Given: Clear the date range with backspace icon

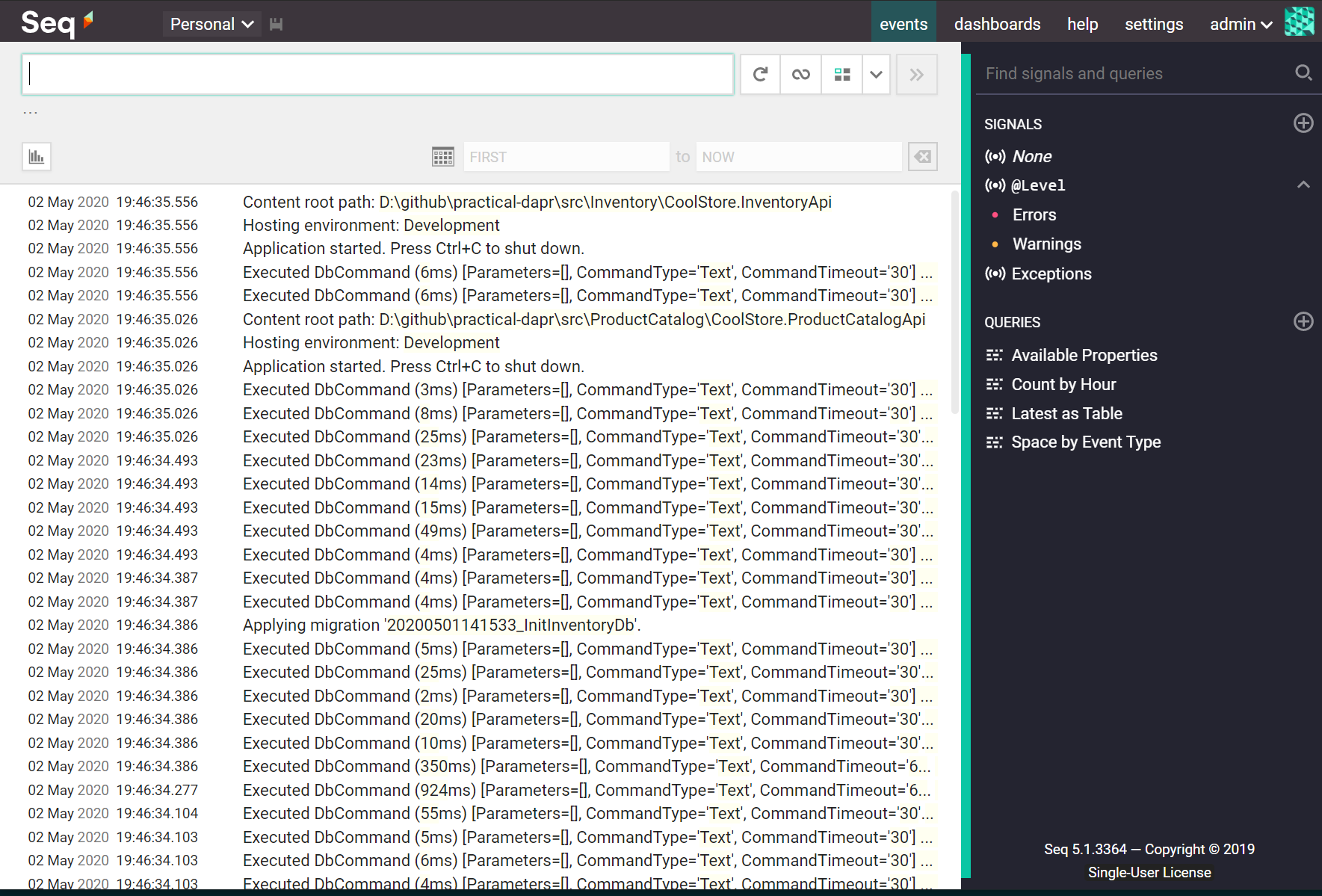Looking at the screenshot, I should 923,156.
